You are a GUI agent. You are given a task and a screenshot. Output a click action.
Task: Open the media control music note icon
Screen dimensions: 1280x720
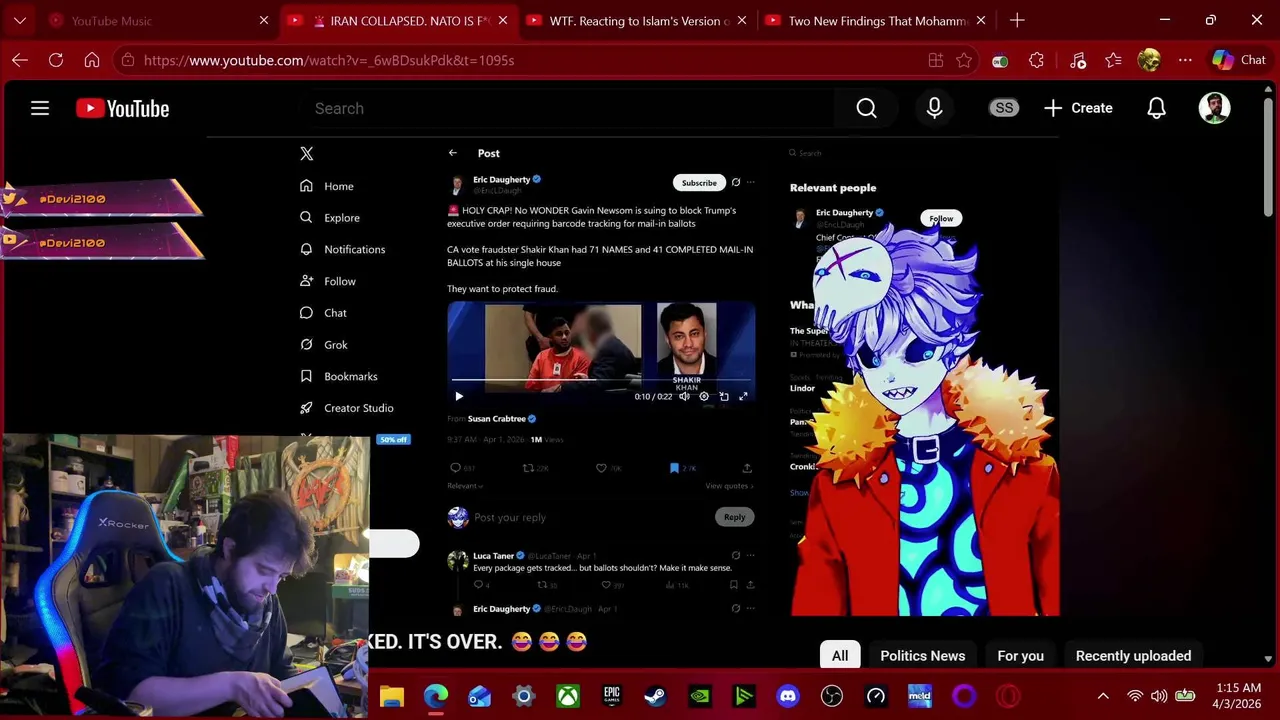pos(1078,60)
